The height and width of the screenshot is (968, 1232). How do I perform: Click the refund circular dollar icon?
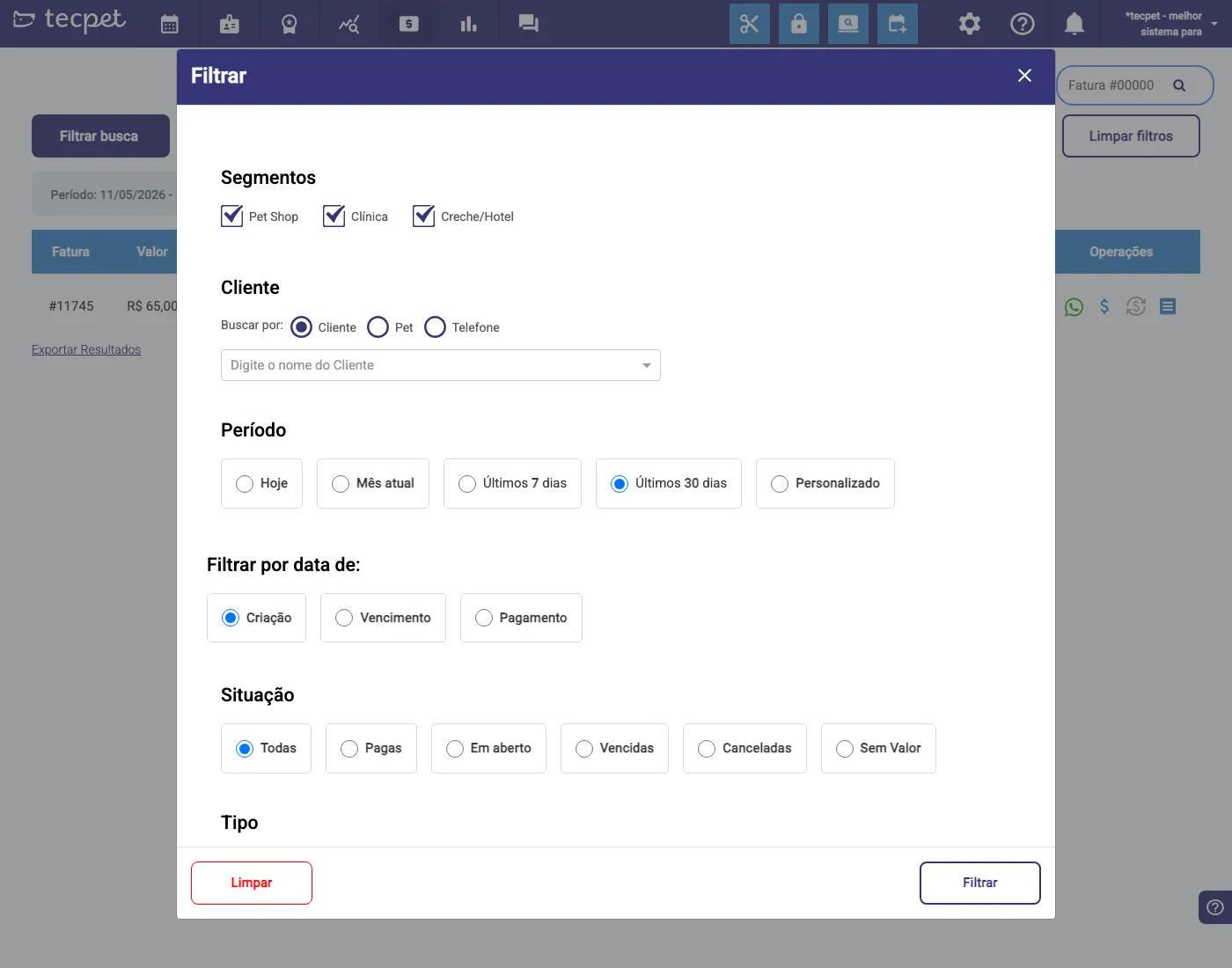(1136, 306)
